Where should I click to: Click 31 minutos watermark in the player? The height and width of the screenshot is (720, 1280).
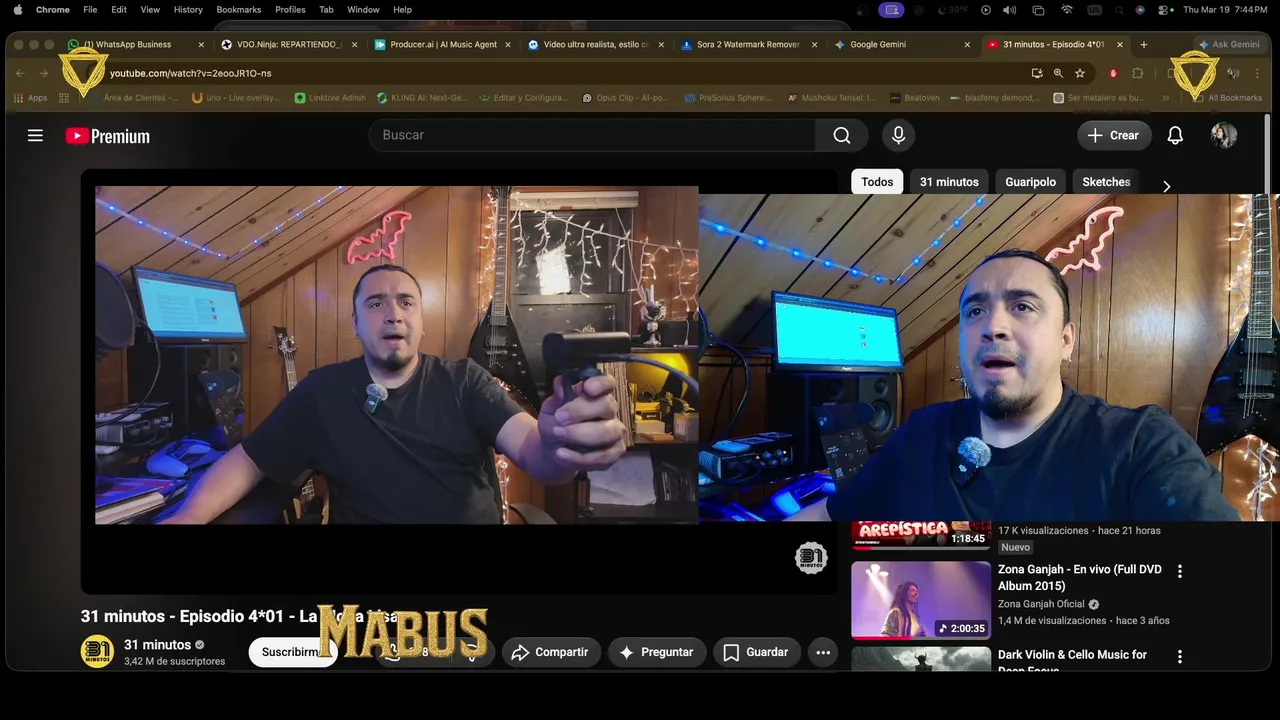[811, 558]
